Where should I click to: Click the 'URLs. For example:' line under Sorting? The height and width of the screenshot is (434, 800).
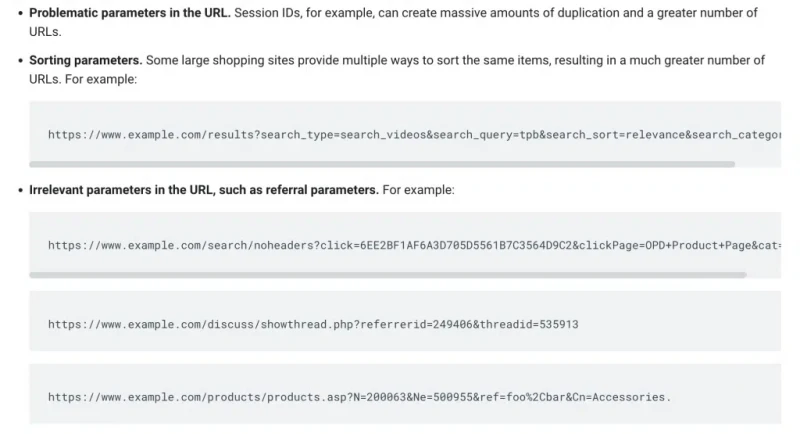[83, 79]
